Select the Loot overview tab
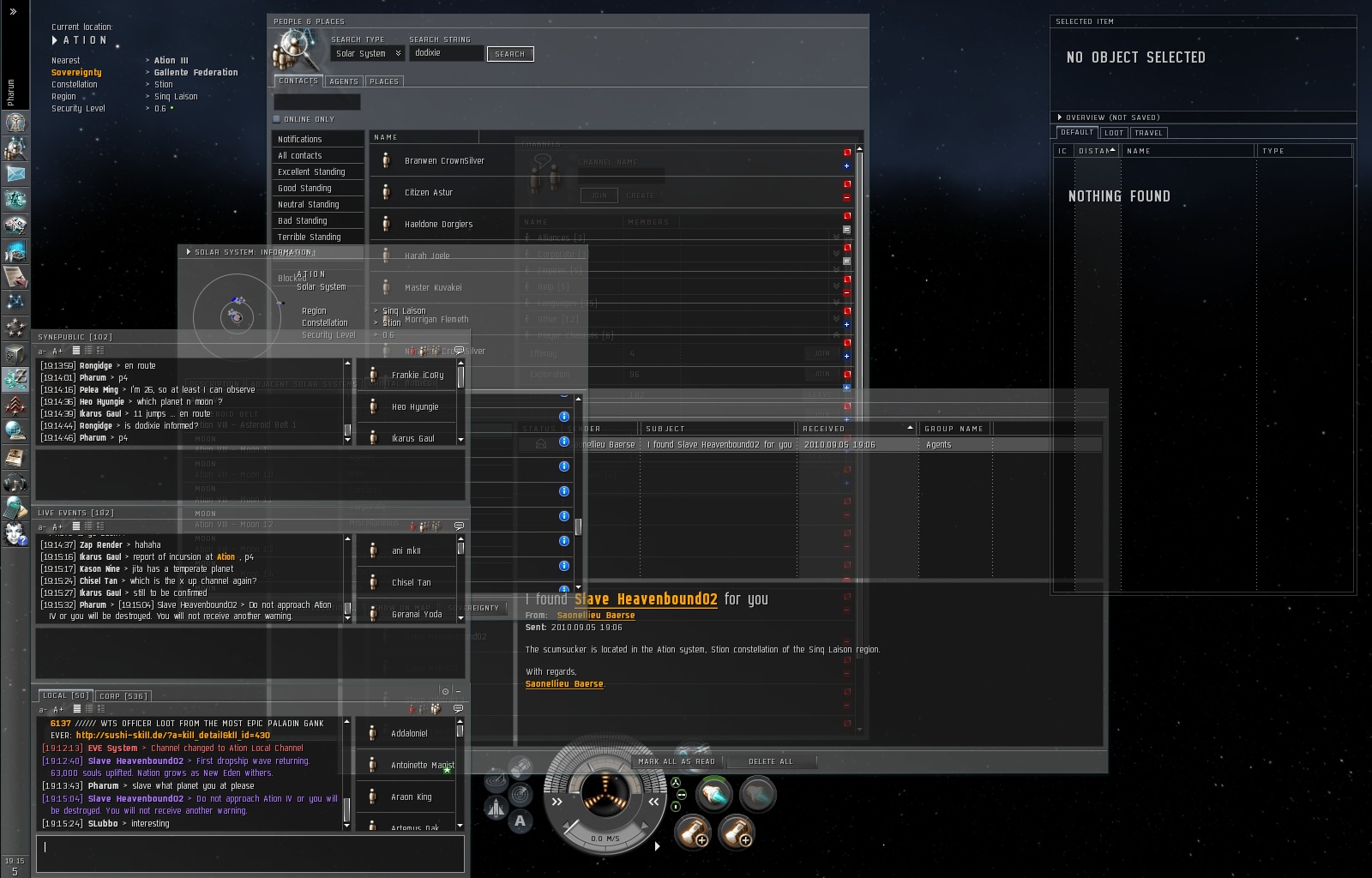1372x878 pixels. pyautogui.click(x=1114, y=133)
